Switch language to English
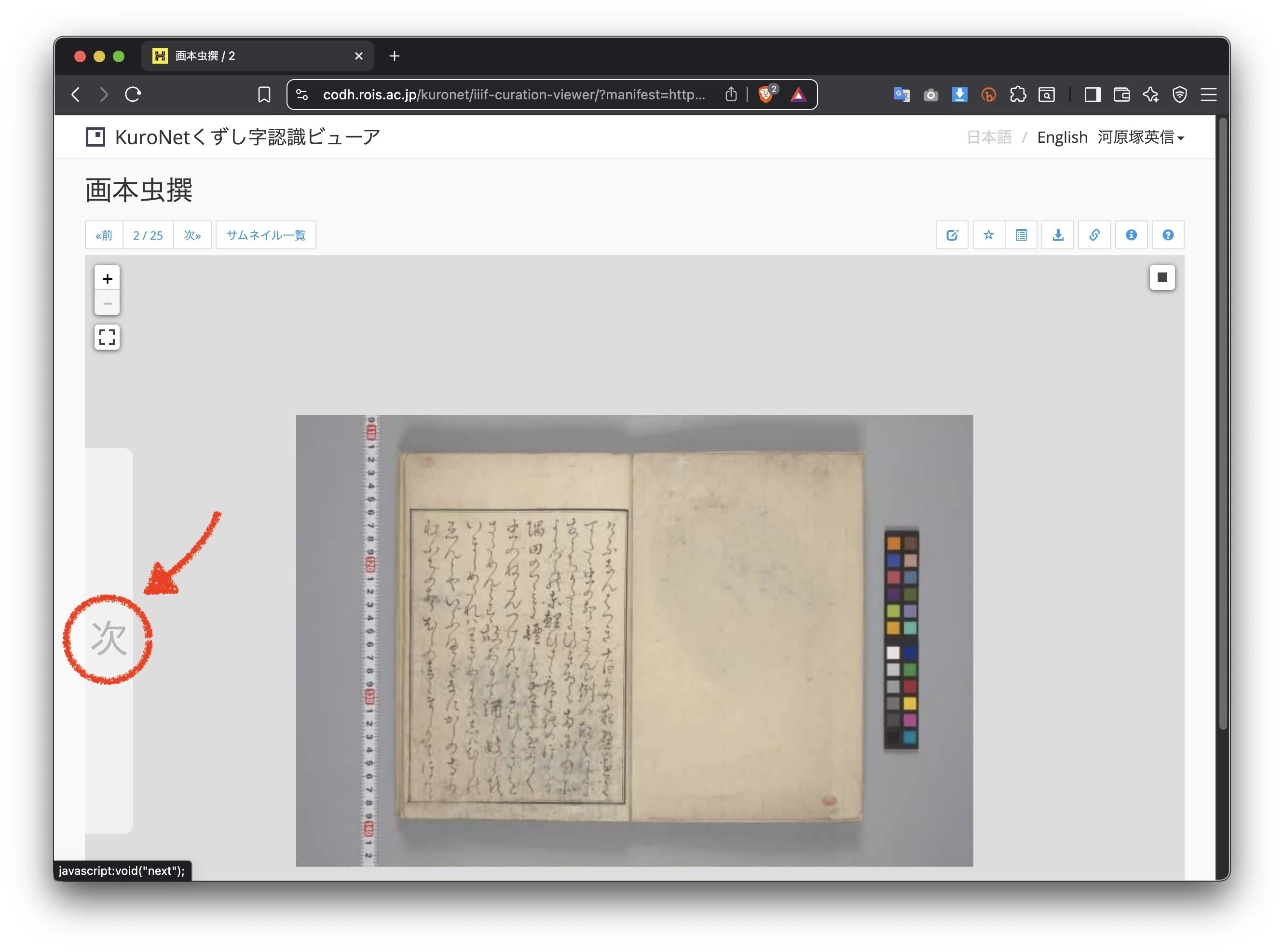This screenshot has width=1284, height=952. 1062,137
